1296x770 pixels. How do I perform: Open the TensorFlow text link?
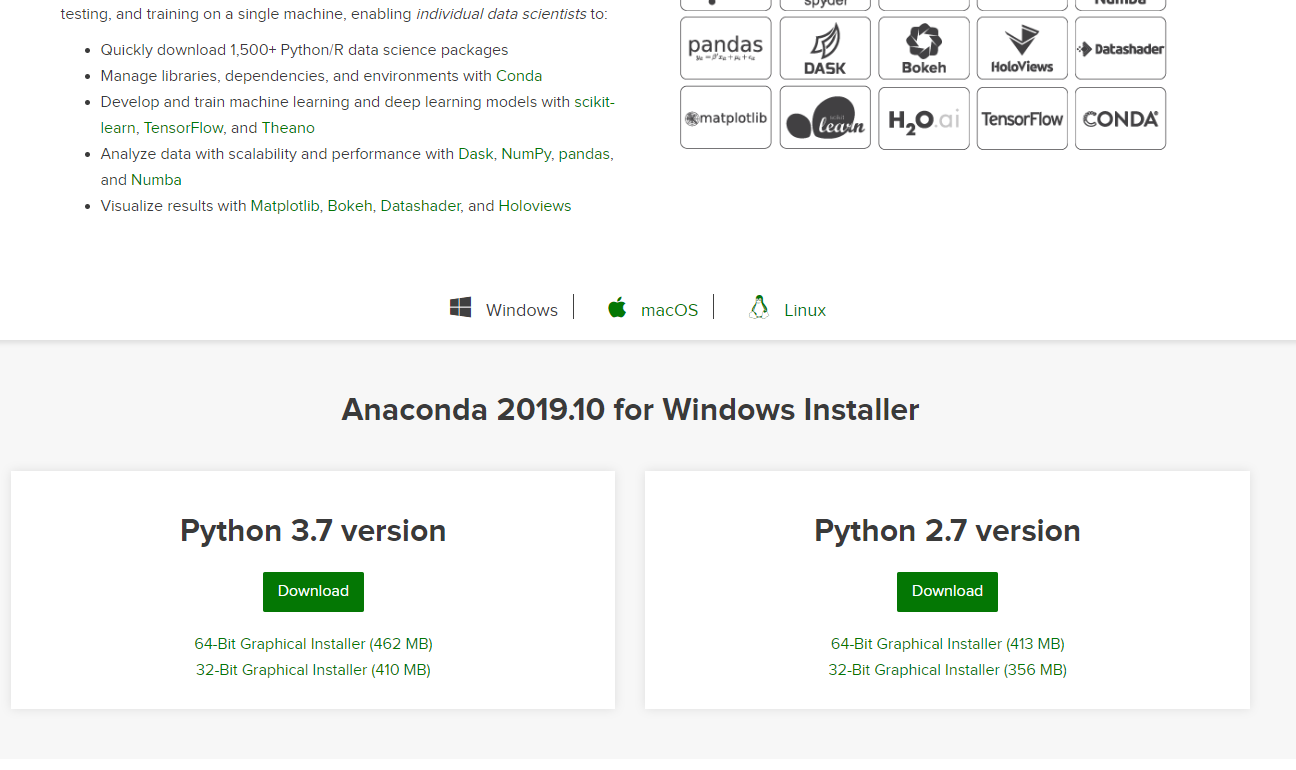[183, 128]
